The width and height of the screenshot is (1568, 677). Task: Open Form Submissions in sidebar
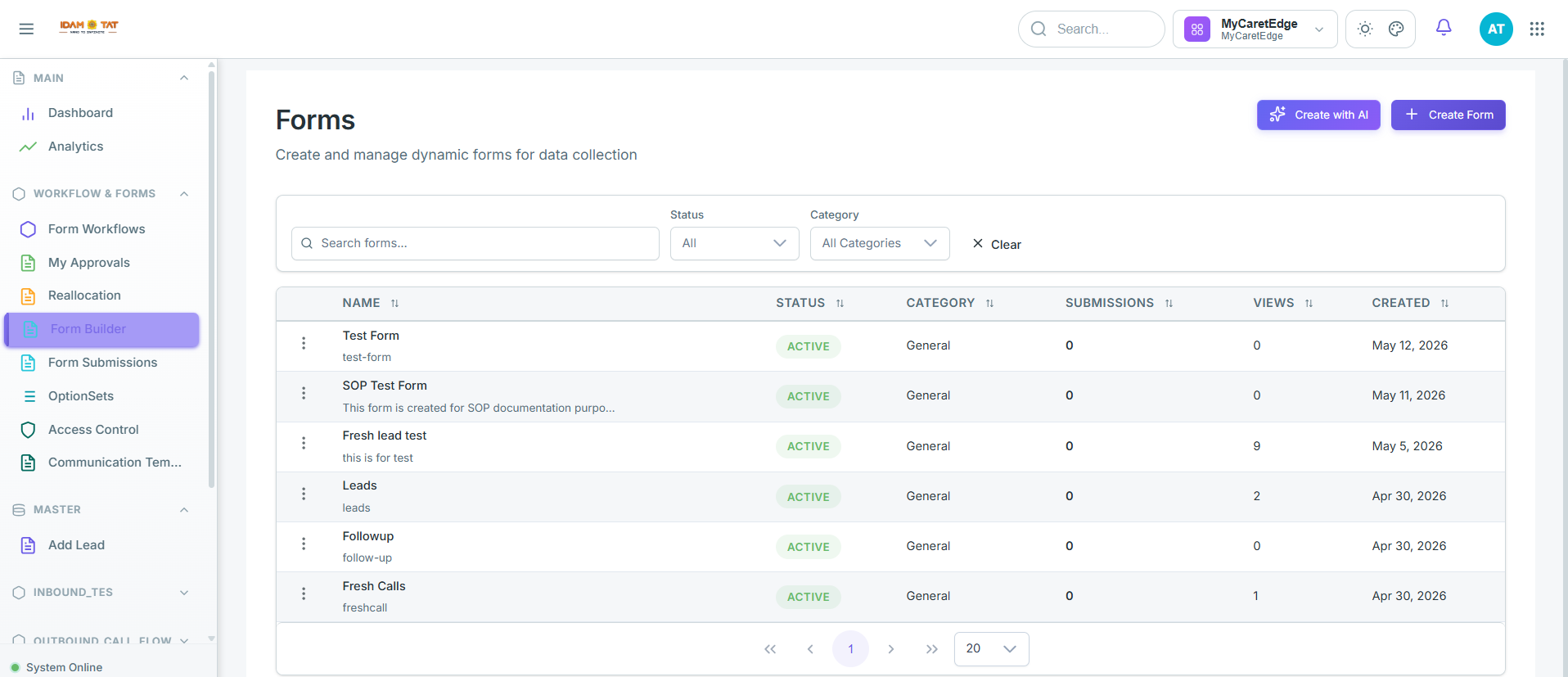[x=102, y=363]
